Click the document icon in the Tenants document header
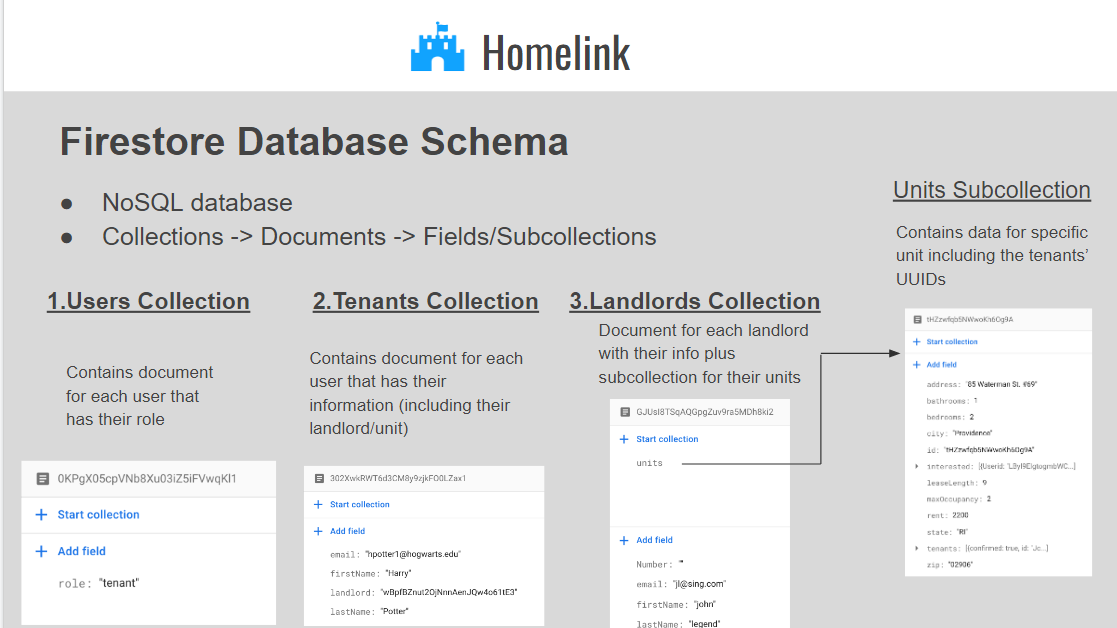Screen dimensions: 1117x628 coord(320,479)
